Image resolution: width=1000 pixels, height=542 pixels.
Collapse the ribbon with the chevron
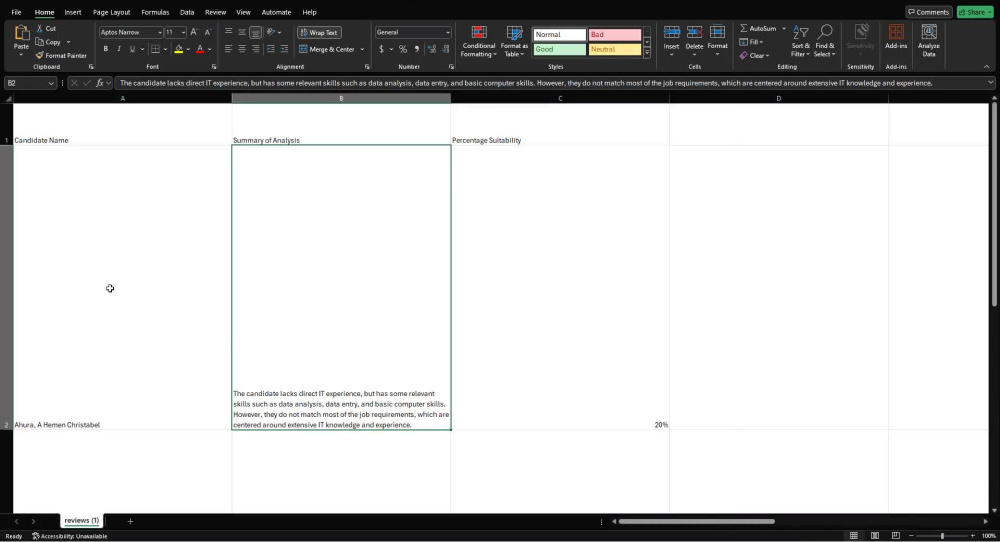[987, 66]
